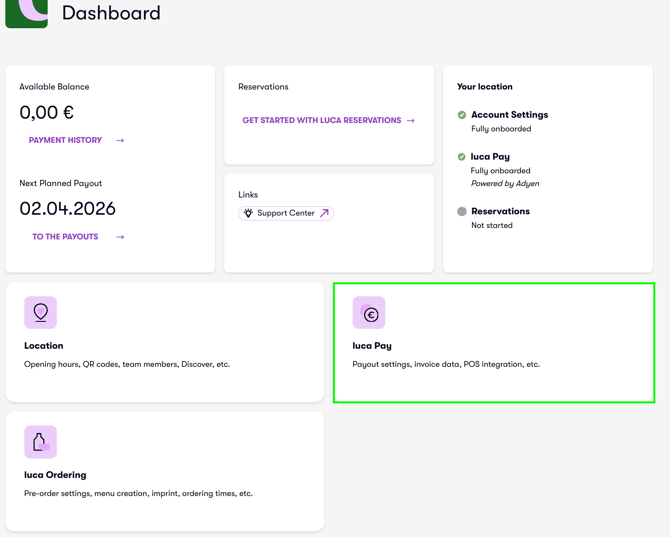Click the lightbulb icon in Support Center

[x=249, y=213]
